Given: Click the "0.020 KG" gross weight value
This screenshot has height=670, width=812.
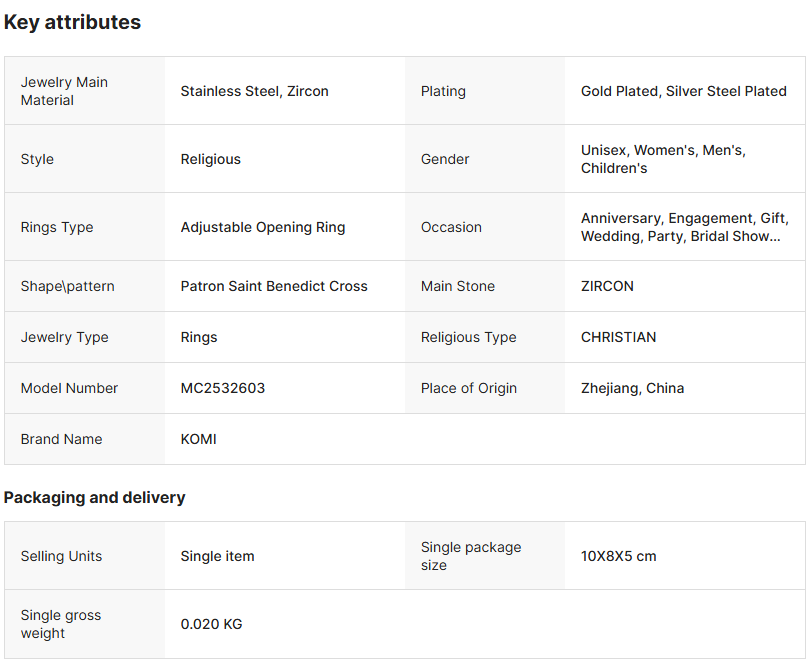Looking at the screenshot, I should point(211,624).
